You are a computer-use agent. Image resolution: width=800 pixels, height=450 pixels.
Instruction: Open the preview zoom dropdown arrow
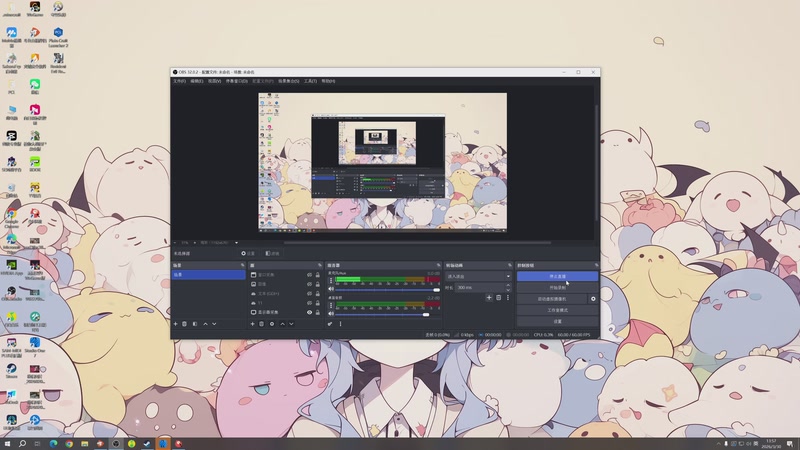236,243
